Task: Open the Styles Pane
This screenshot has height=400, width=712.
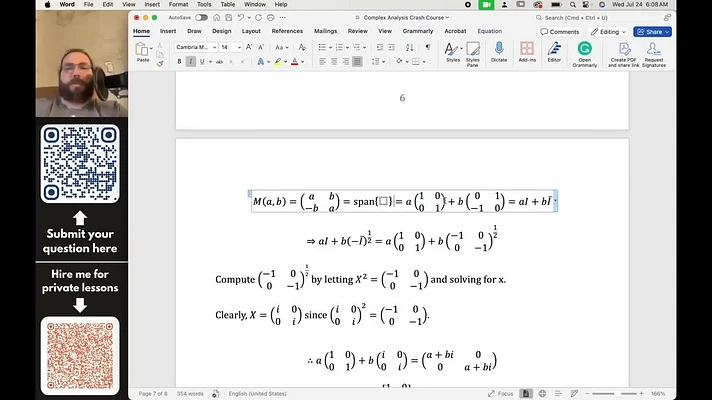Action: pos(473,54)
